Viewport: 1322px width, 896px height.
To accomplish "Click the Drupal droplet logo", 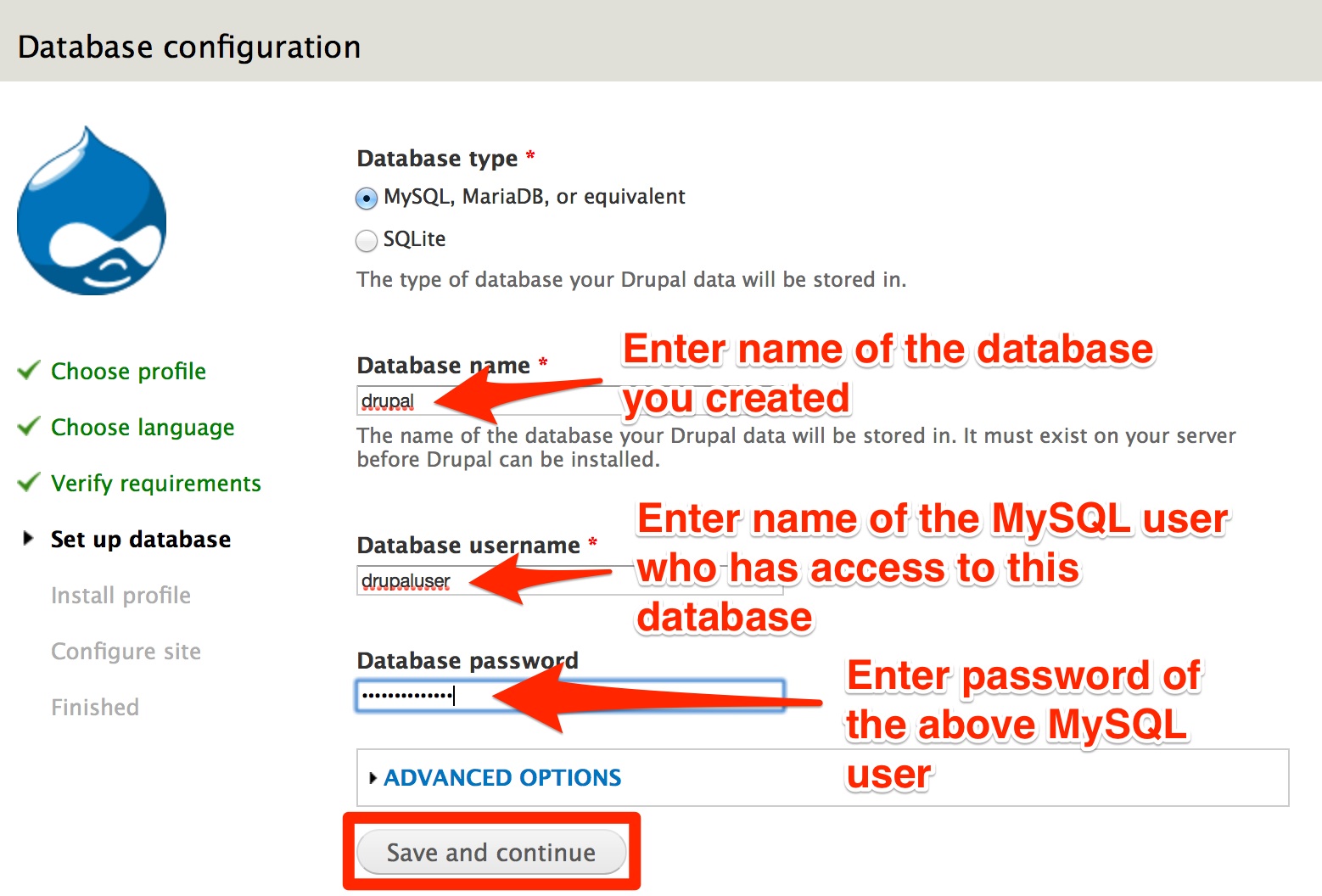I will (x=91, y=210).
